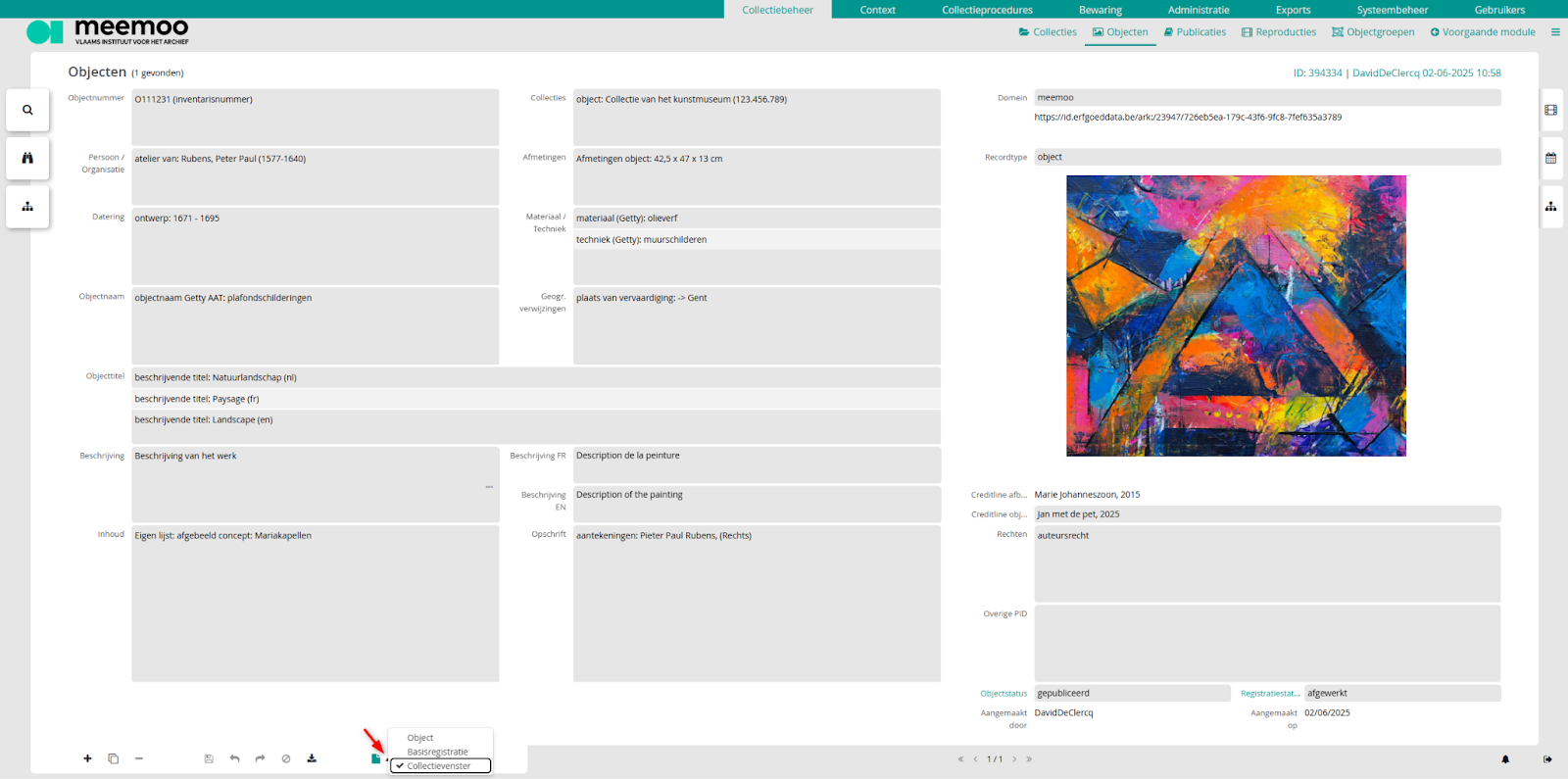
Task: Open the Administratie main tab
Action: coord(1199,10)
